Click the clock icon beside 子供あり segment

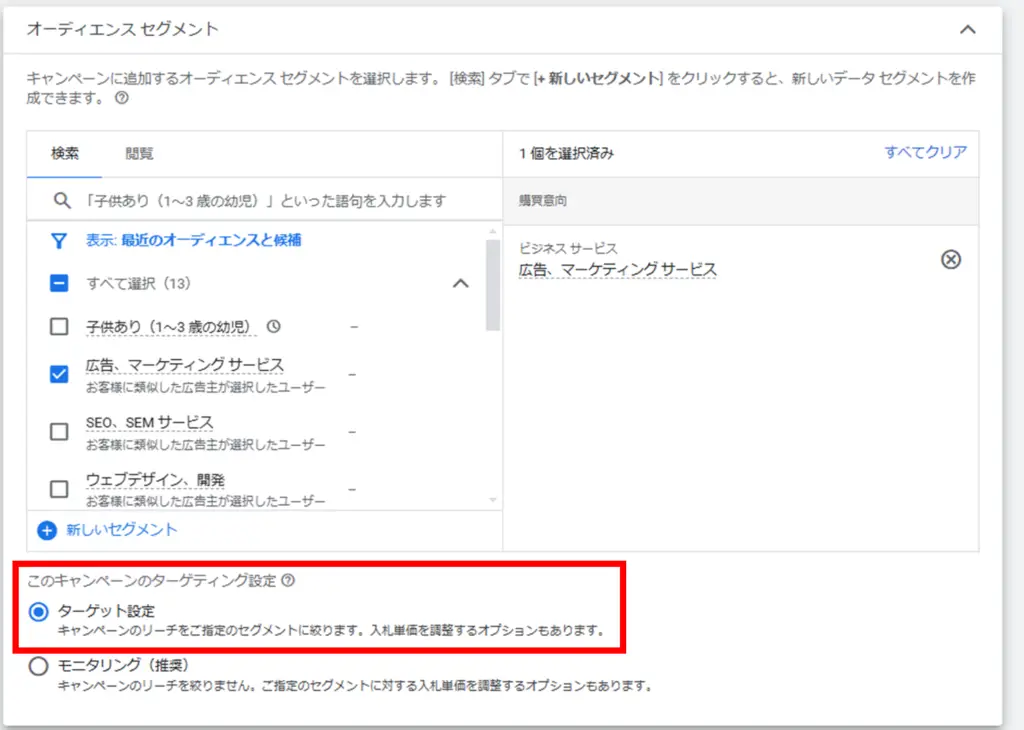coord(274,325)
